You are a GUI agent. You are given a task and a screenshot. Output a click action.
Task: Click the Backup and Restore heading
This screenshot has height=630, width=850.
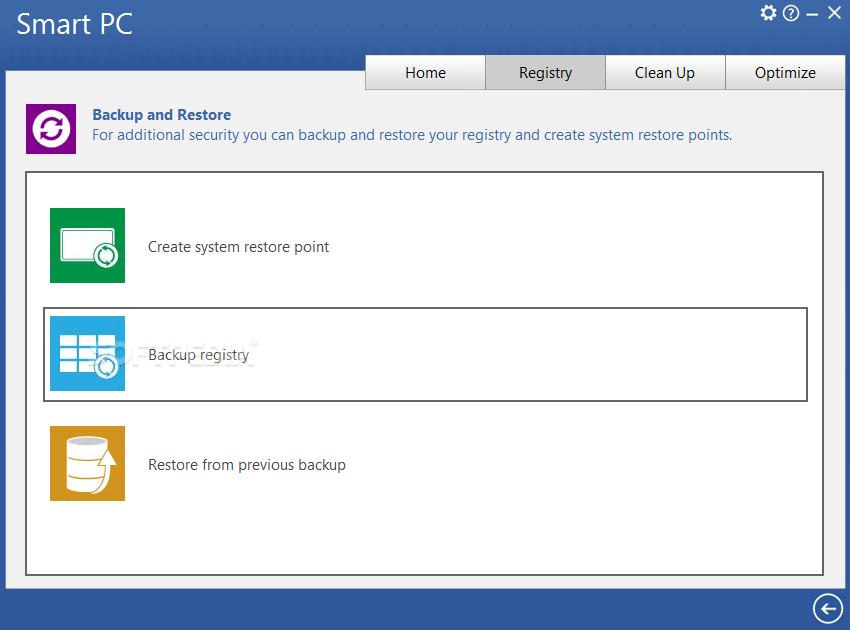(x=162, y=115)
